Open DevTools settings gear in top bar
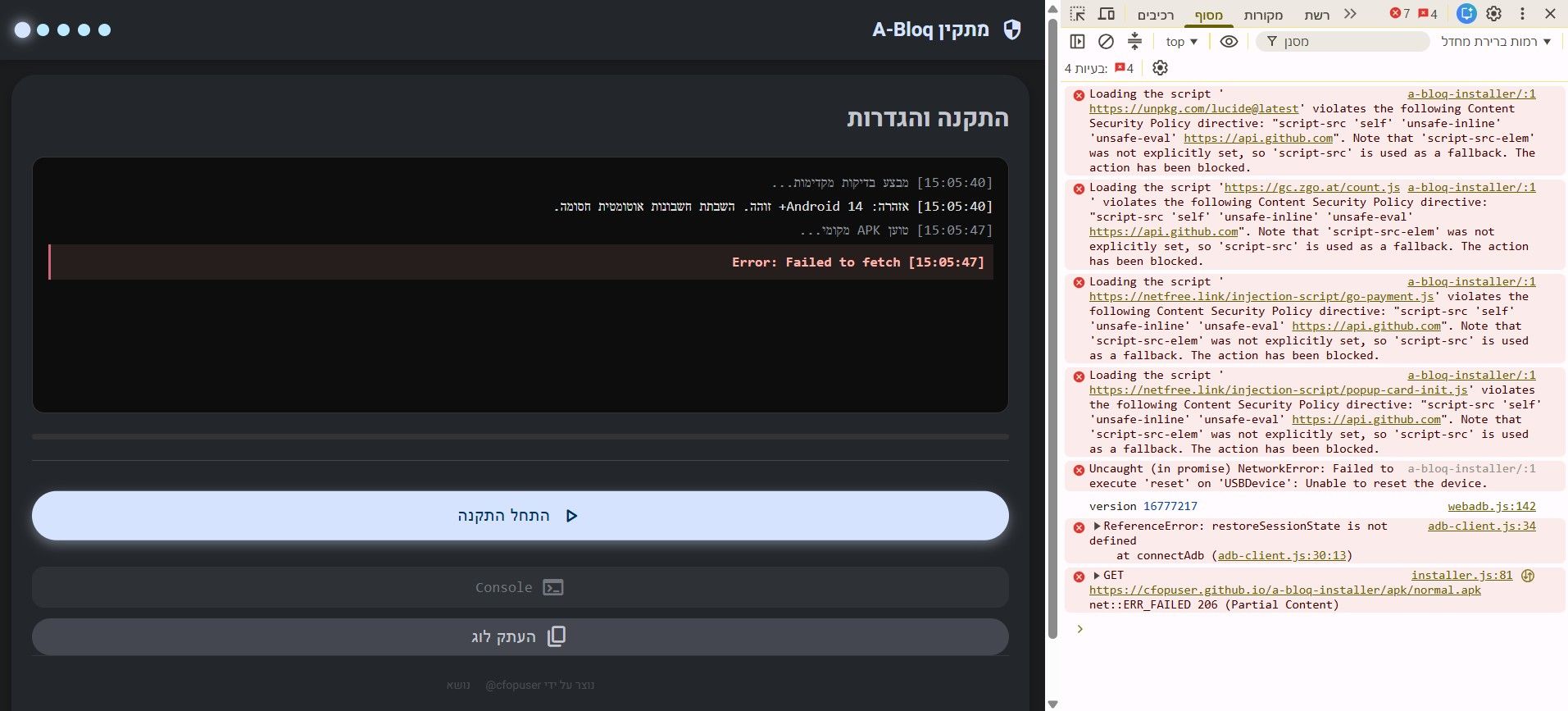 (1494, 14)
